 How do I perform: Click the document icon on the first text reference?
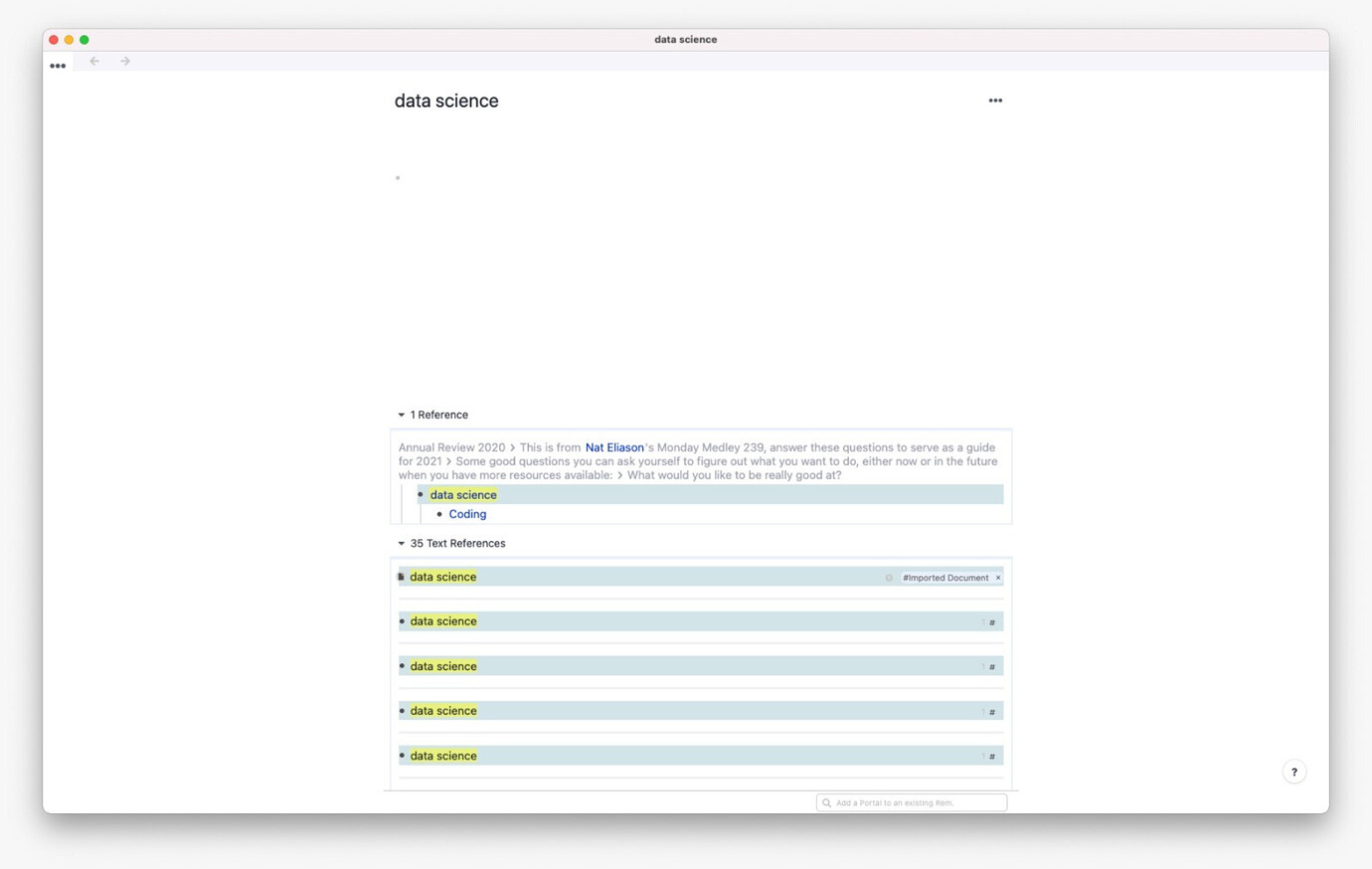pos(401,576)
